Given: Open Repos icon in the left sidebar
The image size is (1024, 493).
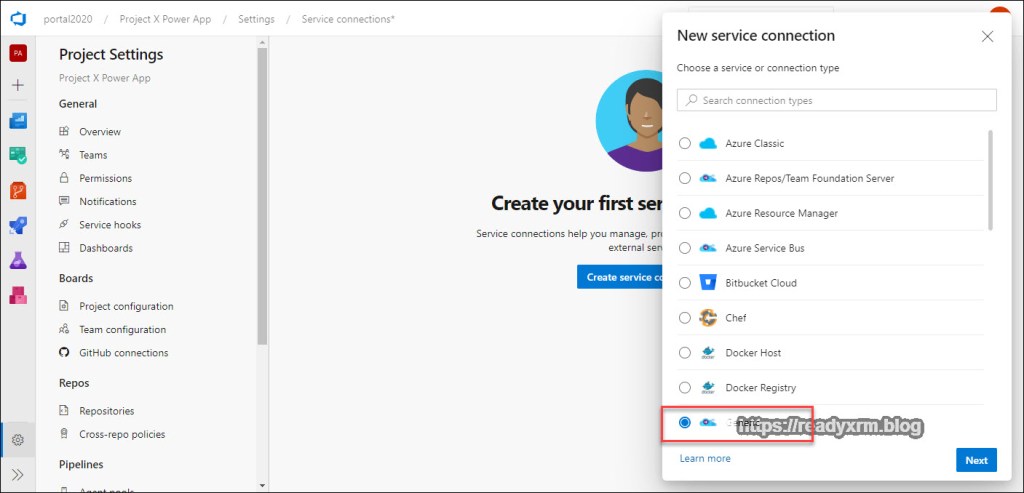Looking at the screenshot, I should 18,190.
